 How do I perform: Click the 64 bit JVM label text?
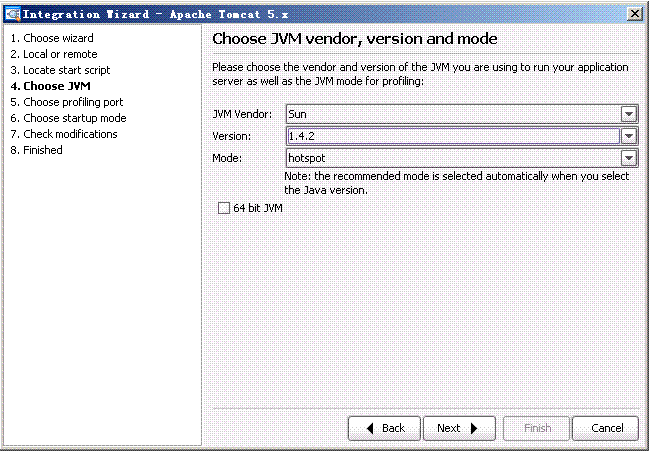pyautogui.click(x=258, y=208)
